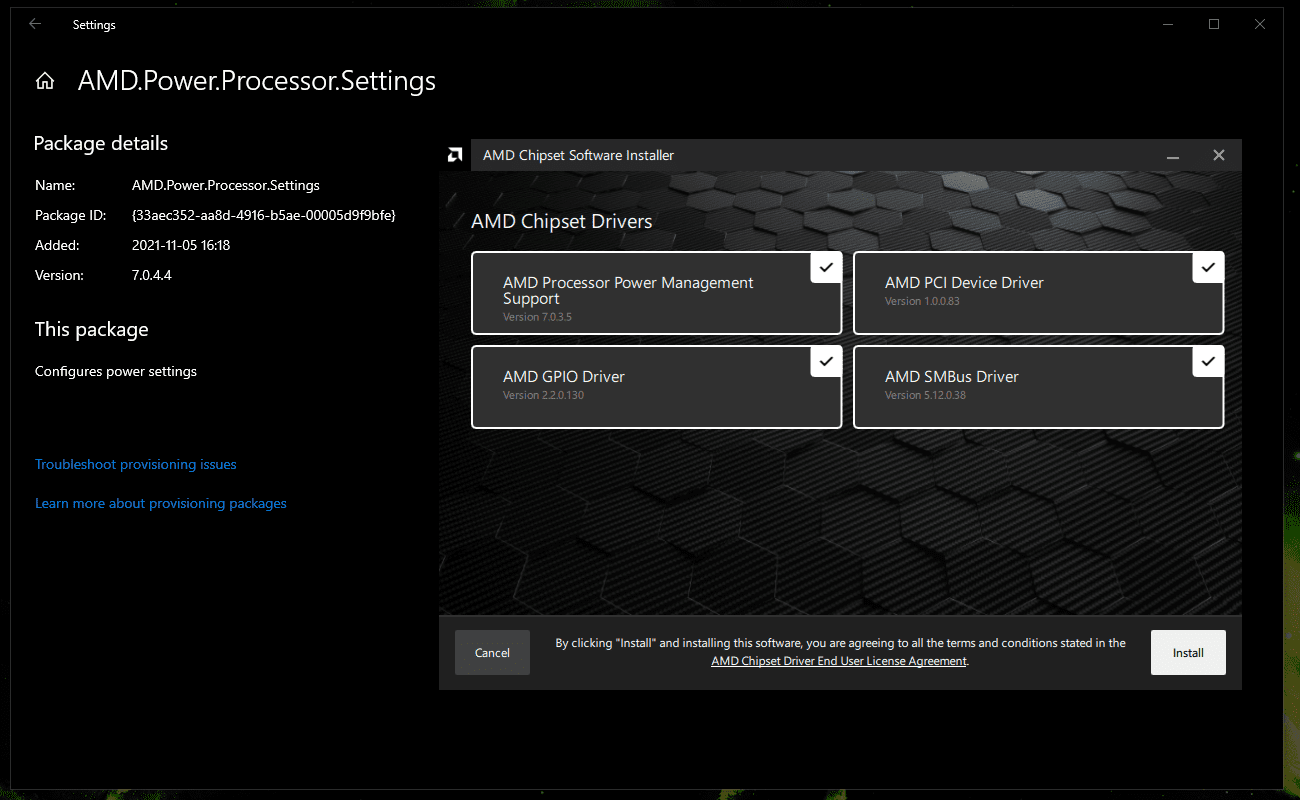
Task: Open Settings home via house icon
Action: click(x=44, y=81)
